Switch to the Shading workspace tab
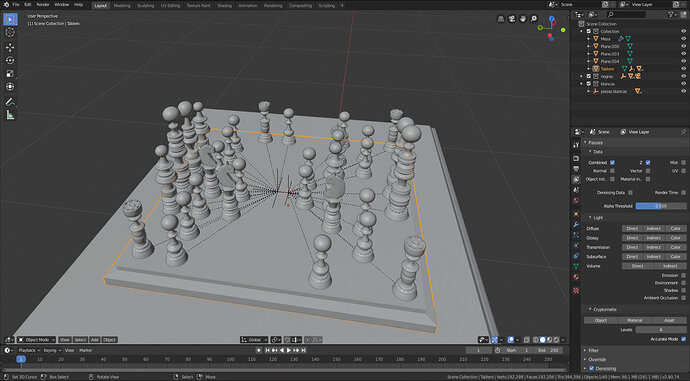 (224, 6)
